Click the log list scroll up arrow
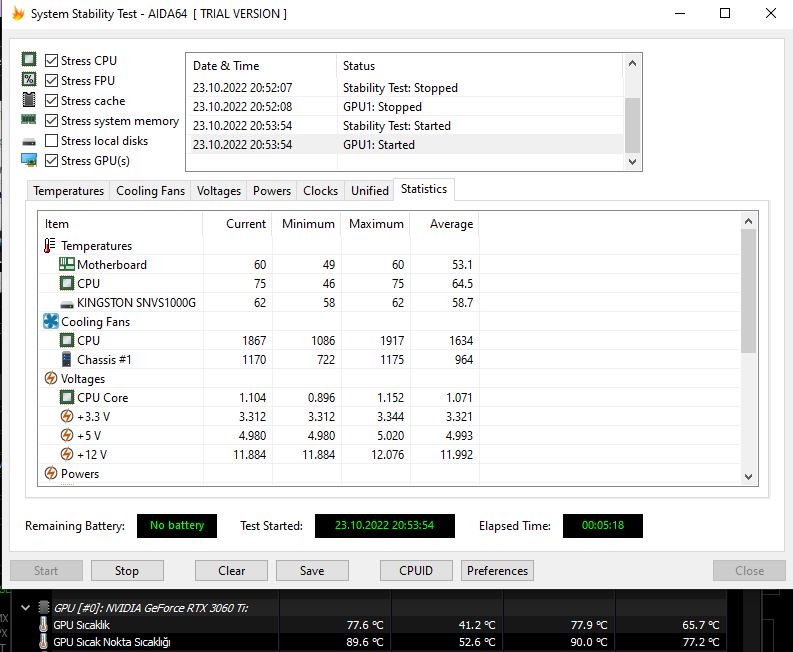The image size is (793, 652). pyautogui.click(x=632, y=64)
